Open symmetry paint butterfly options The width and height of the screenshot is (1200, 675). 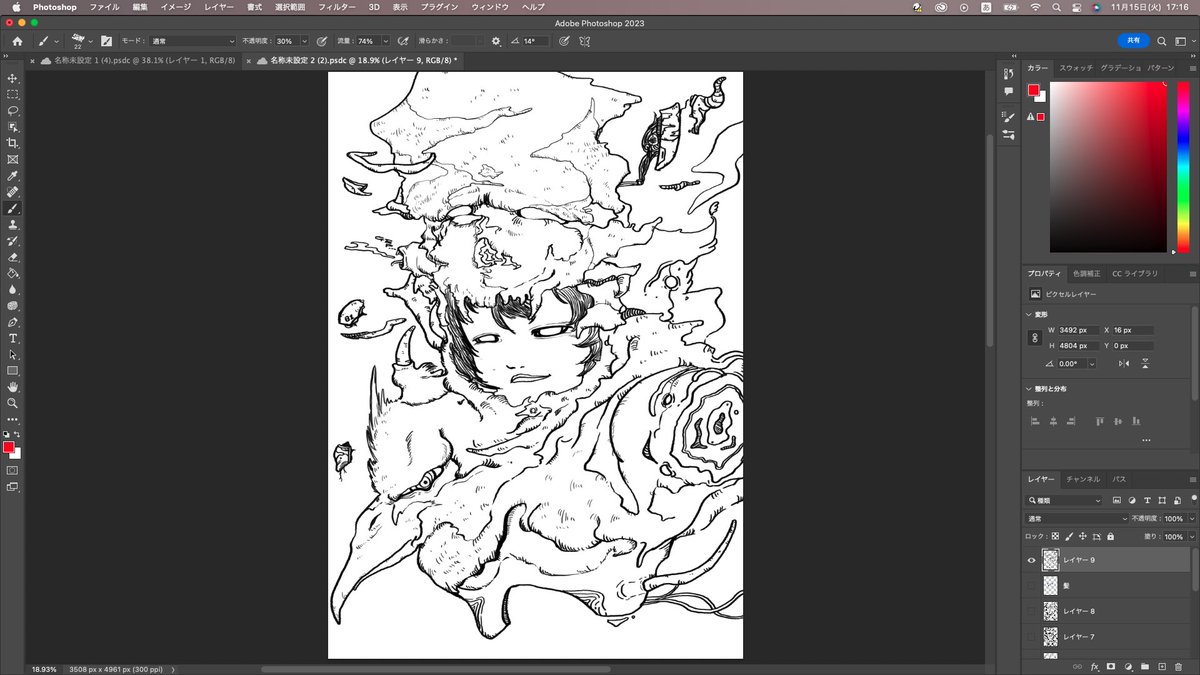(x=585, y=41)
